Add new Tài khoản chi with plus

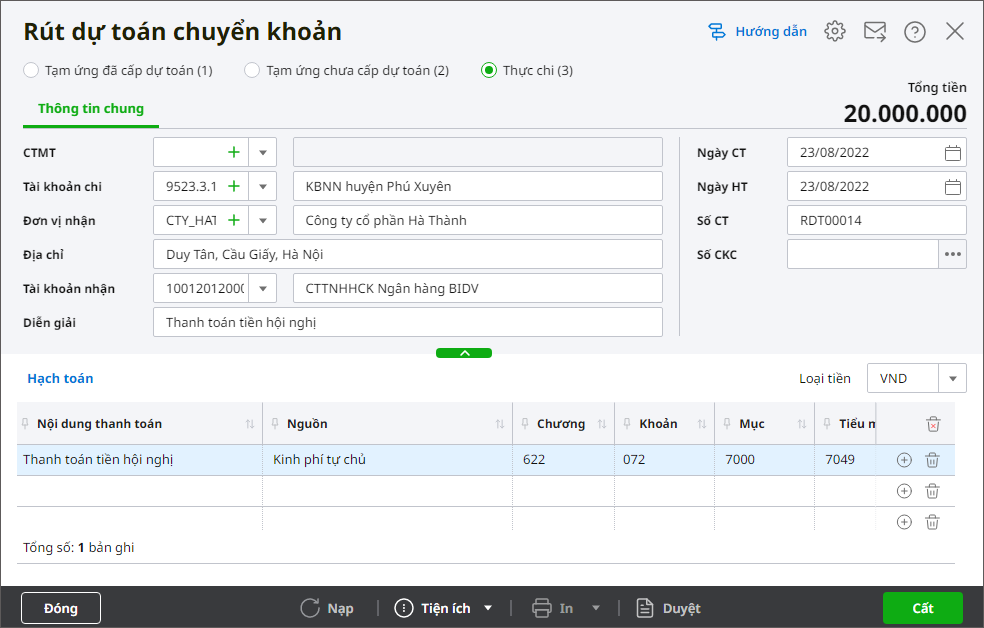[x=233, y=186]
